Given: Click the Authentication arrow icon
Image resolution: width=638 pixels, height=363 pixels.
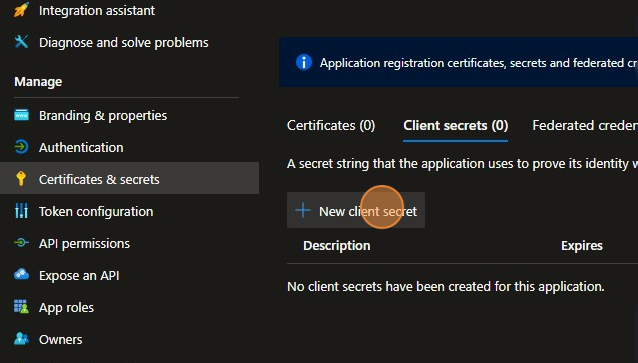Looking at the screenshot, I should pyautogui.click(x=21, y=147).
